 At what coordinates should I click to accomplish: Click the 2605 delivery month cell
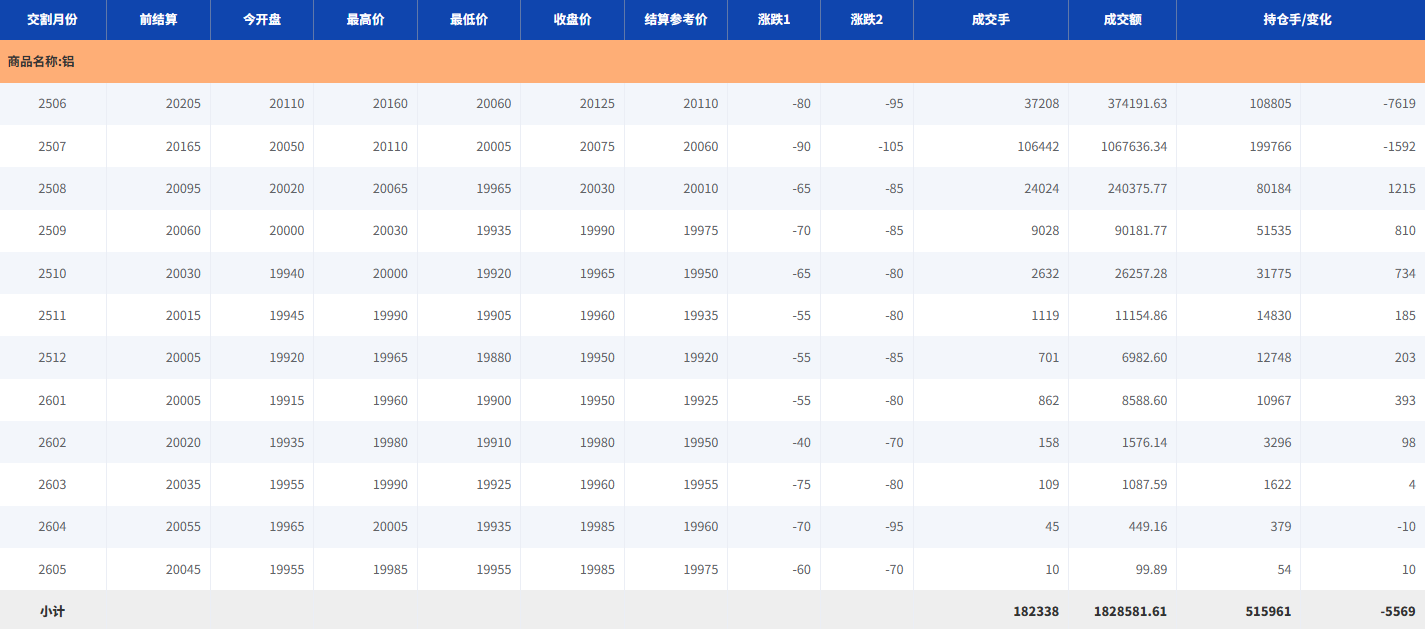[52, 570]
